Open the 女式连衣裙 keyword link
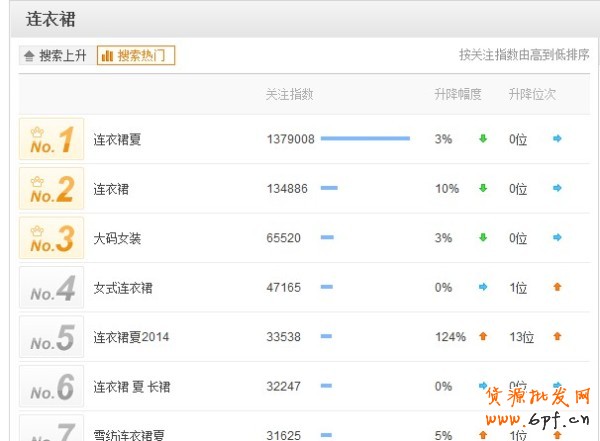 123,288
